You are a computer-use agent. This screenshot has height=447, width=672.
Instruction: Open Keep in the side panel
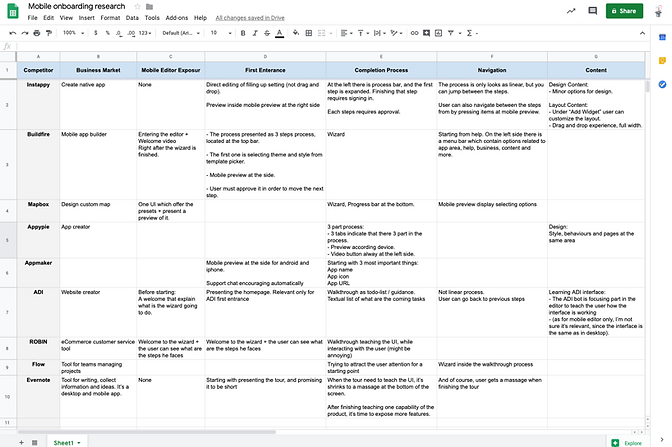click(x=662, y=61)
